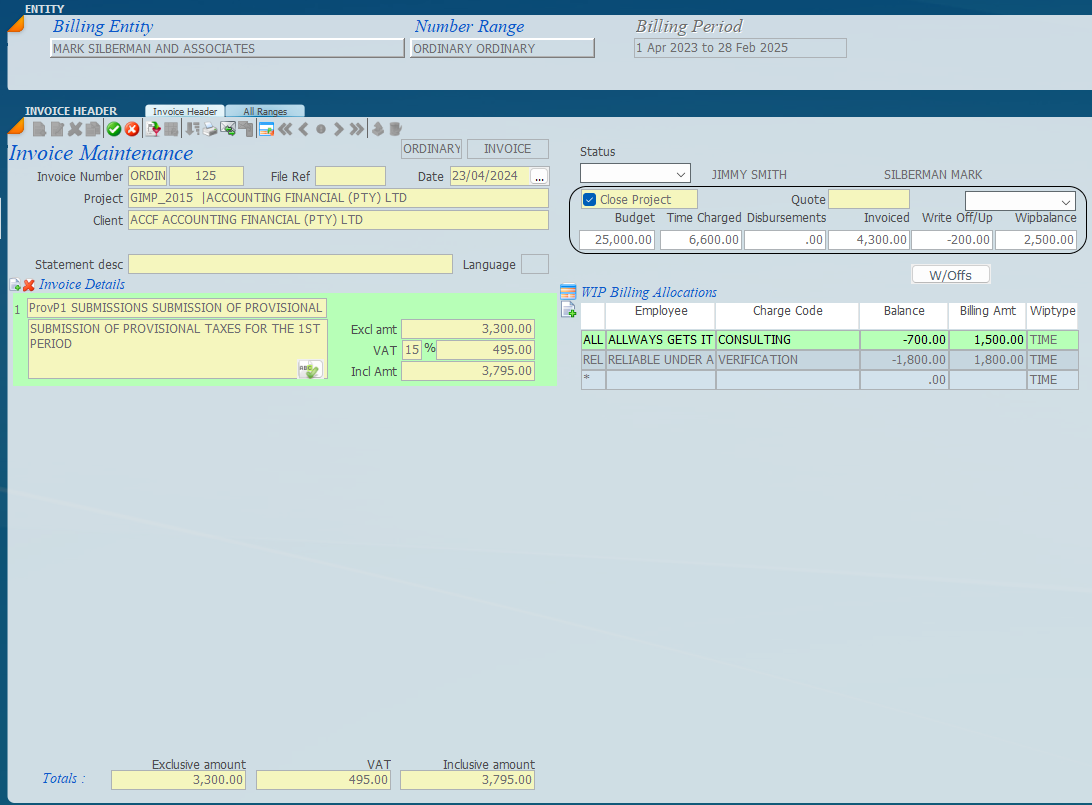Screen dimensions: 1092x805
Task: Switch to the All Ranges tab
Action: (x=265, y=112)
